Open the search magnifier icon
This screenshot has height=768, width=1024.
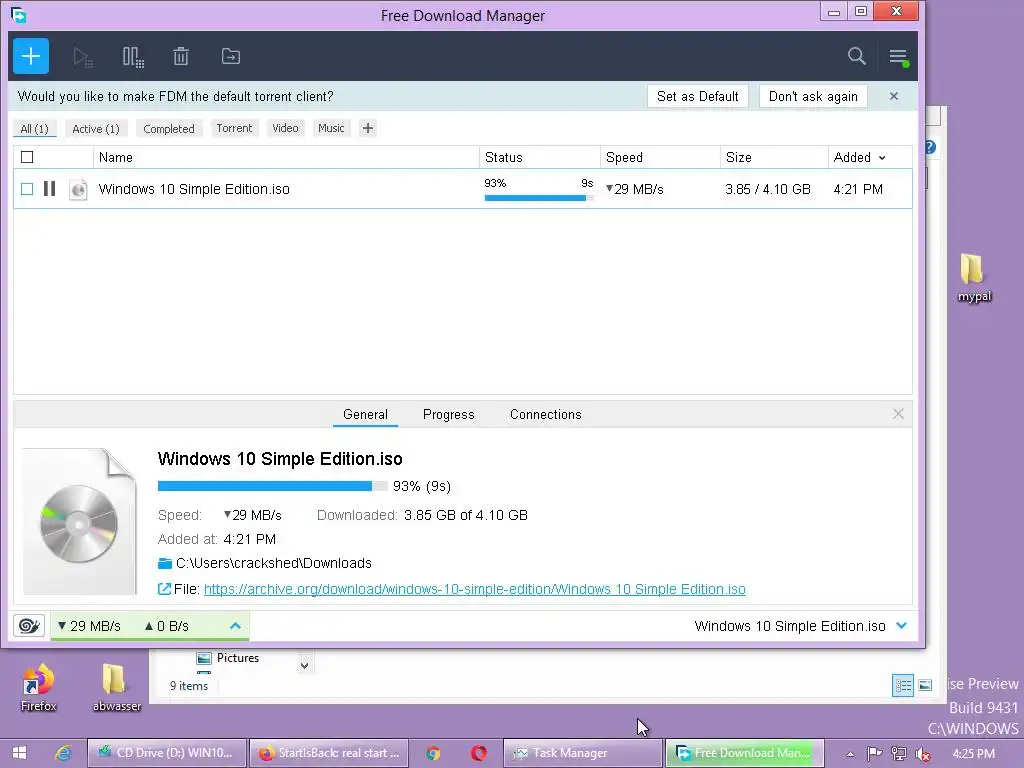[856, 56]
